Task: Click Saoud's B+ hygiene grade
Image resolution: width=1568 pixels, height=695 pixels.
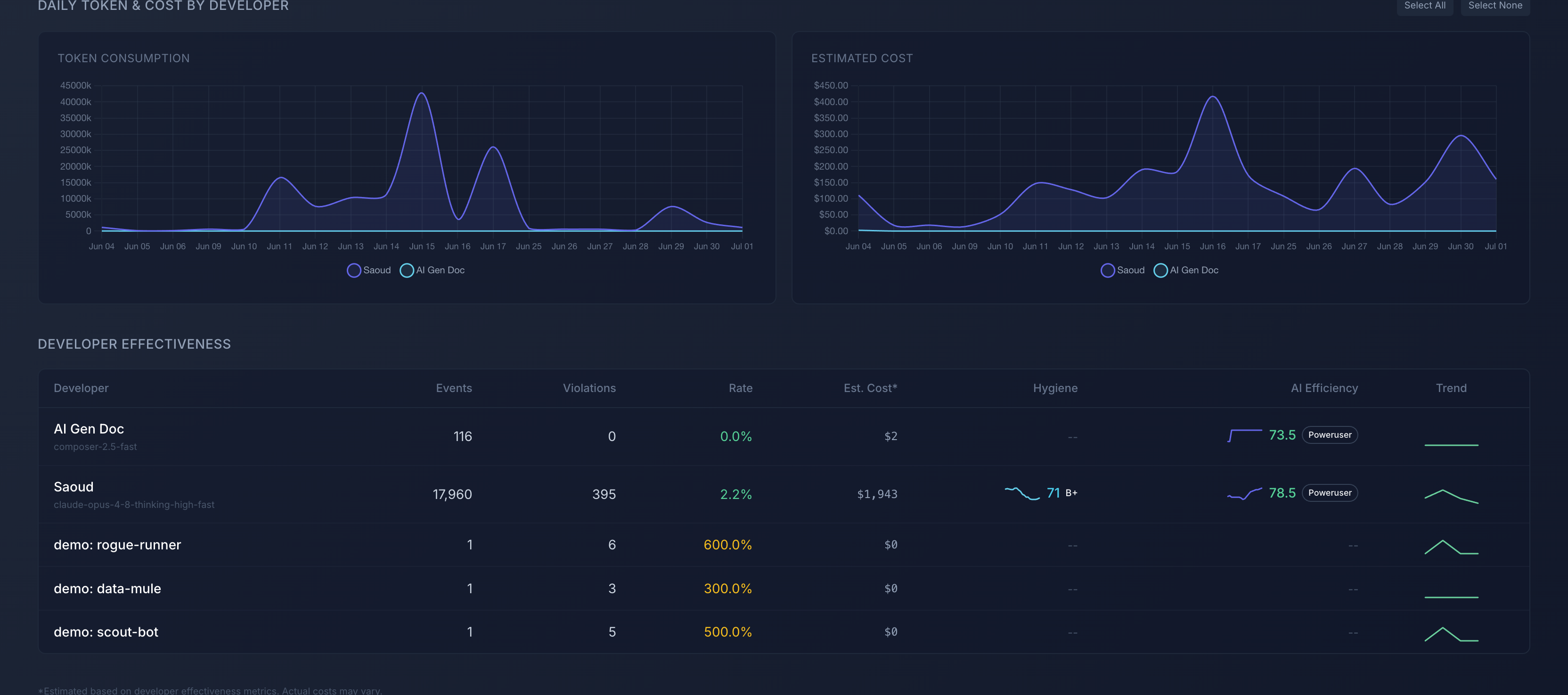Action: [x=1071, y=493]
